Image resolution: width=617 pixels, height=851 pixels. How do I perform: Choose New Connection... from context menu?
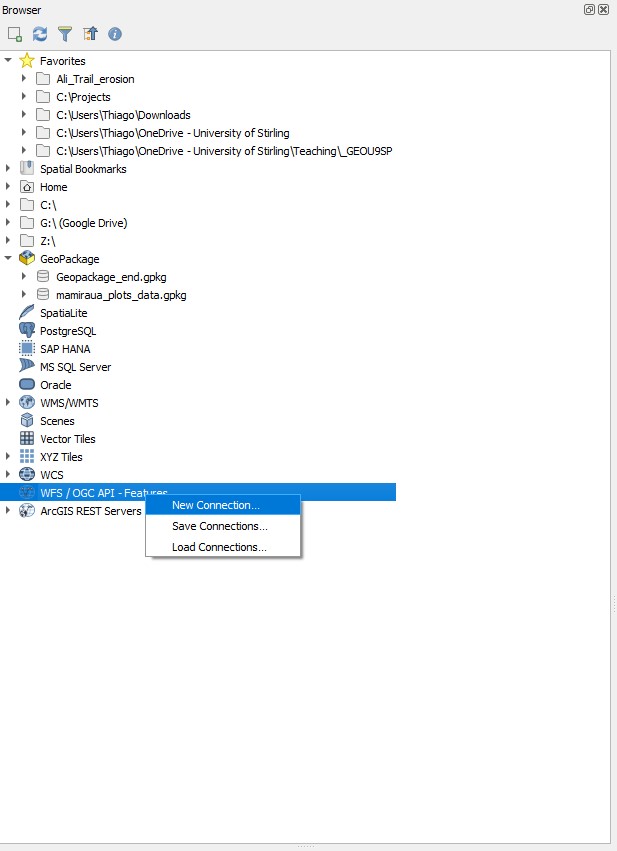point(223,505)
